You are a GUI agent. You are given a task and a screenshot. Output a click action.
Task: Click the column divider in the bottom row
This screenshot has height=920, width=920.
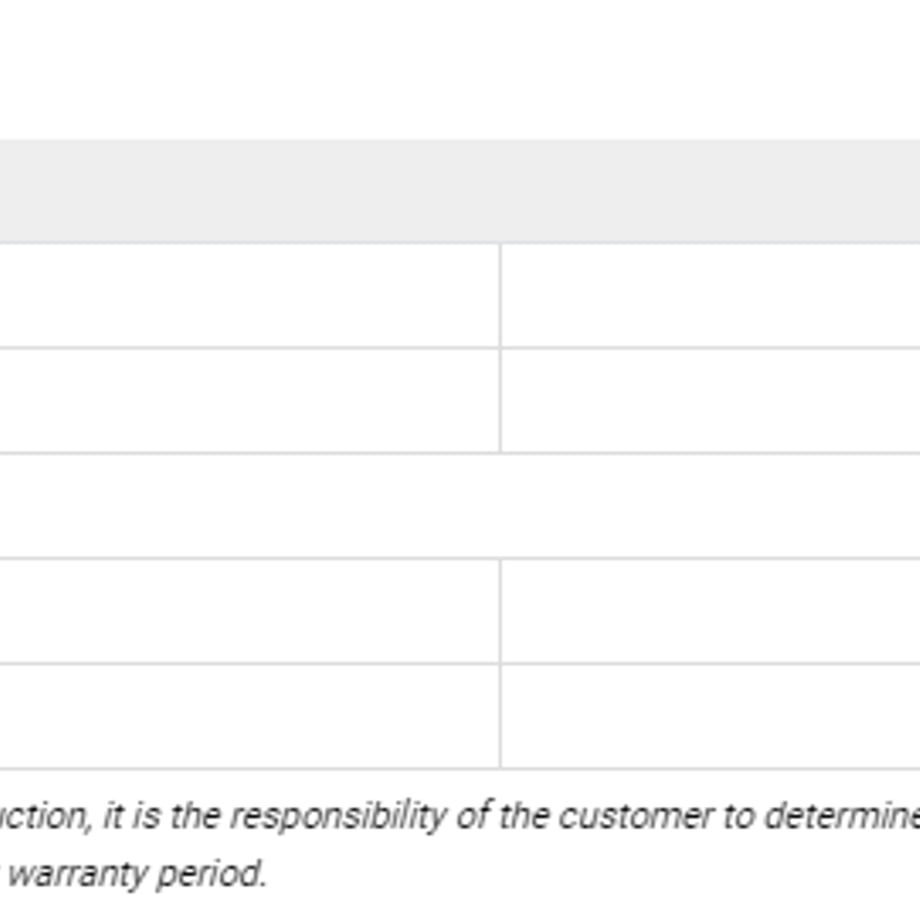tap(500, 716)
